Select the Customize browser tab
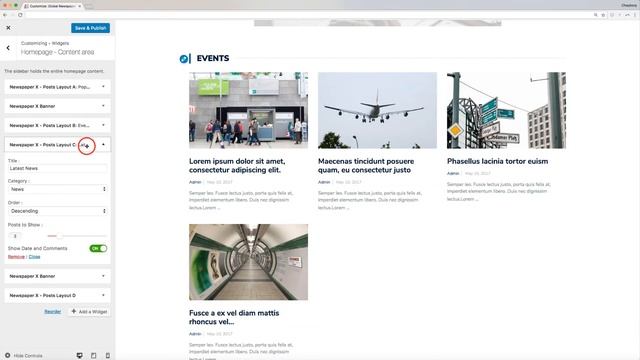The image size is (640, 360). click(52, 6)
